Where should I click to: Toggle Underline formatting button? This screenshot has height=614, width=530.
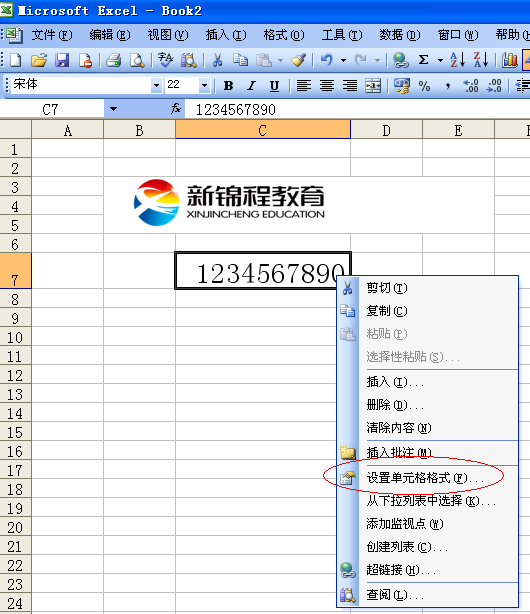coord(275,85)
